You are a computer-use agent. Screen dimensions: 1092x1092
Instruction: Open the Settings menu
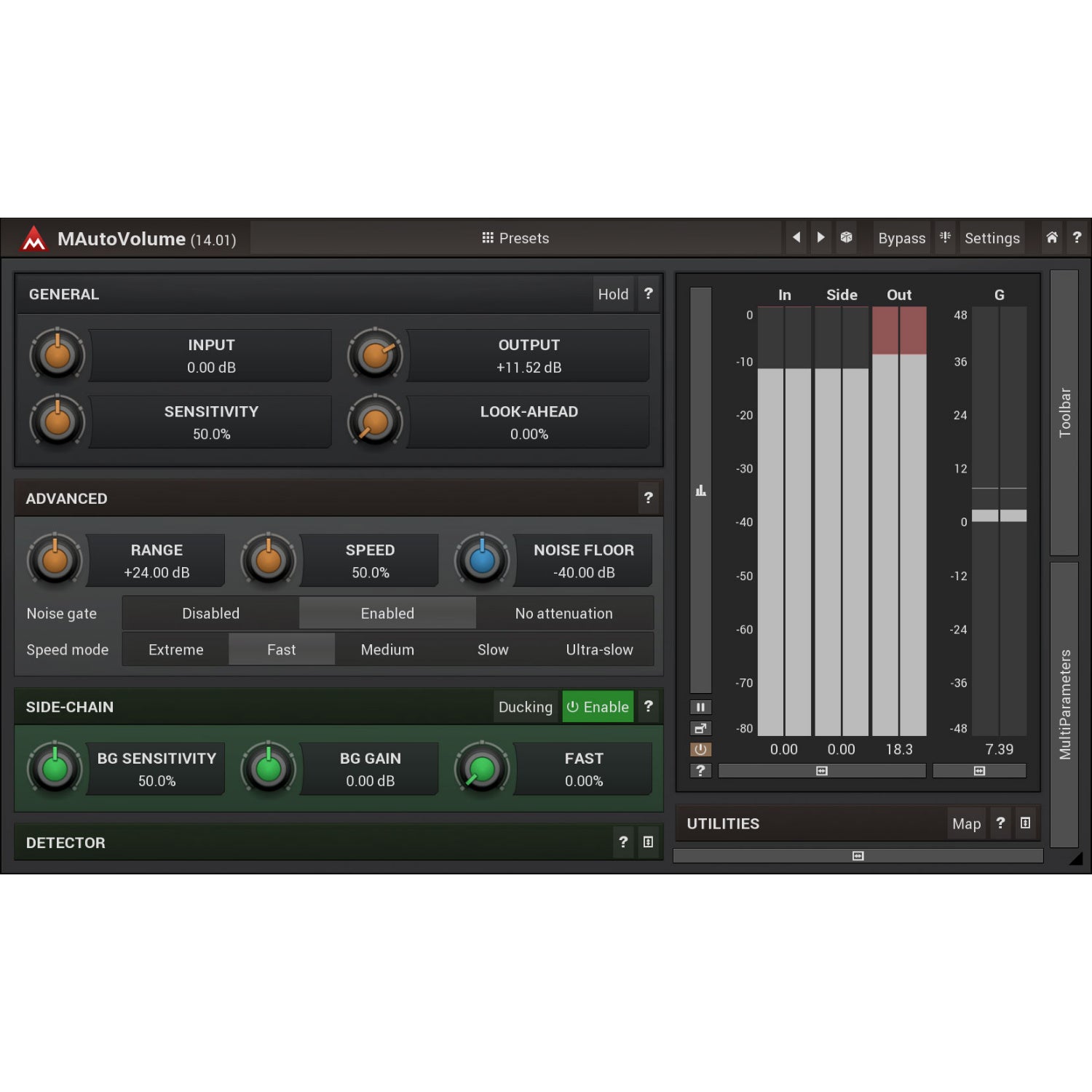click(x=992, y=238)
